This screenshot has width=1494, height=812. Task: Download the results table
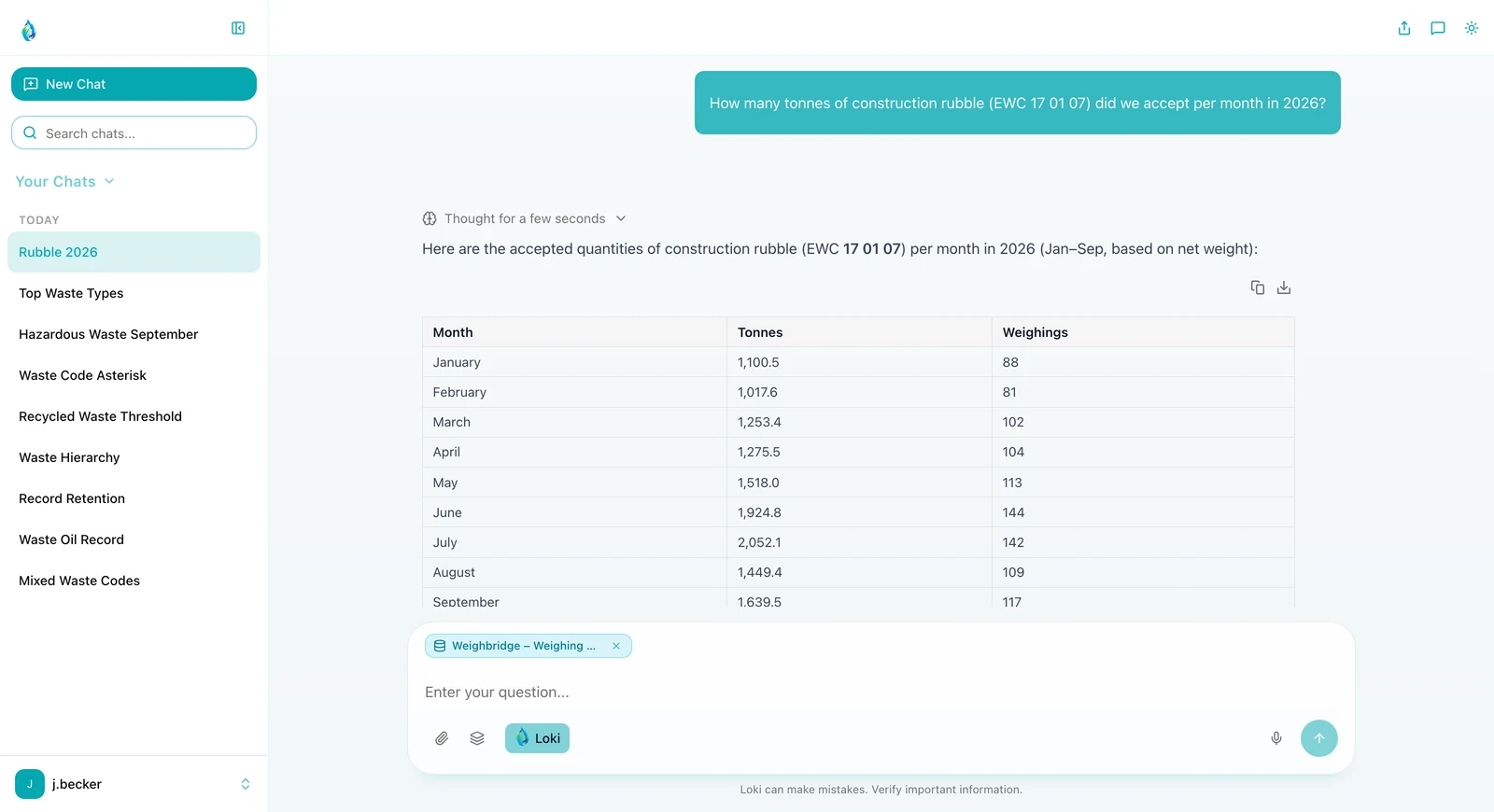[1284, 287]
